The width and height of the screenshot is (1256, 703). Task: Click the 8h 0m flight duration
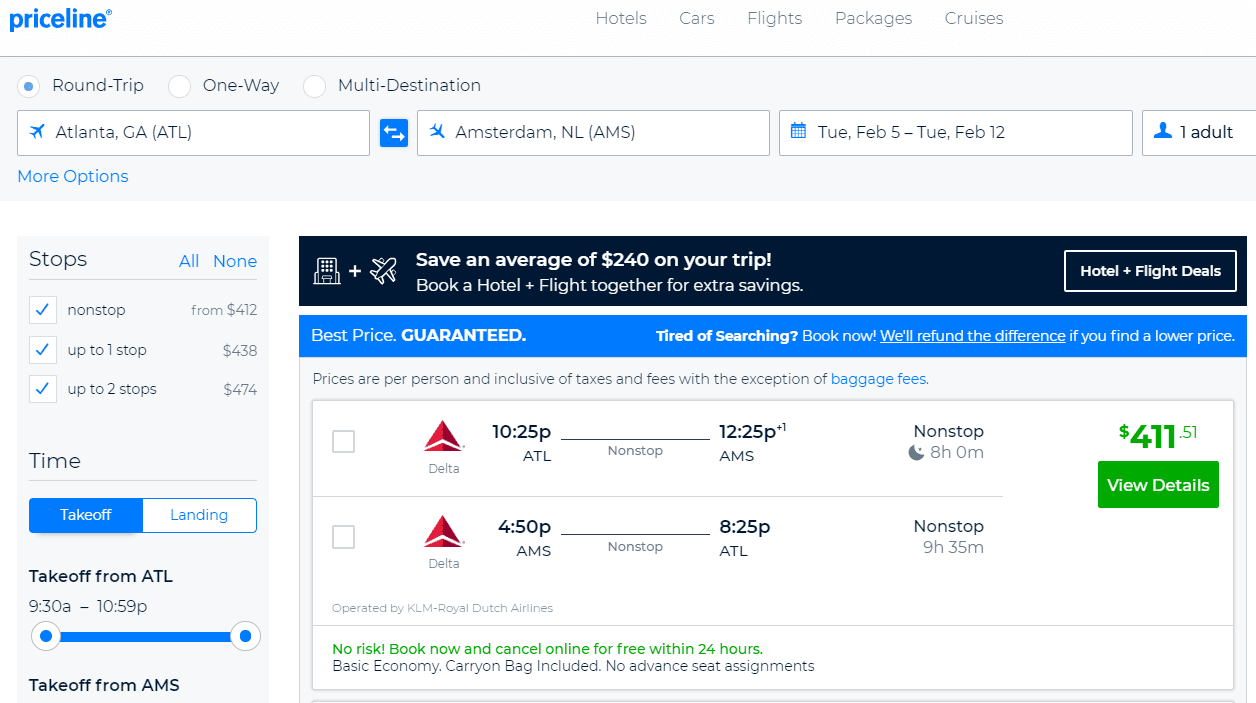957,452
